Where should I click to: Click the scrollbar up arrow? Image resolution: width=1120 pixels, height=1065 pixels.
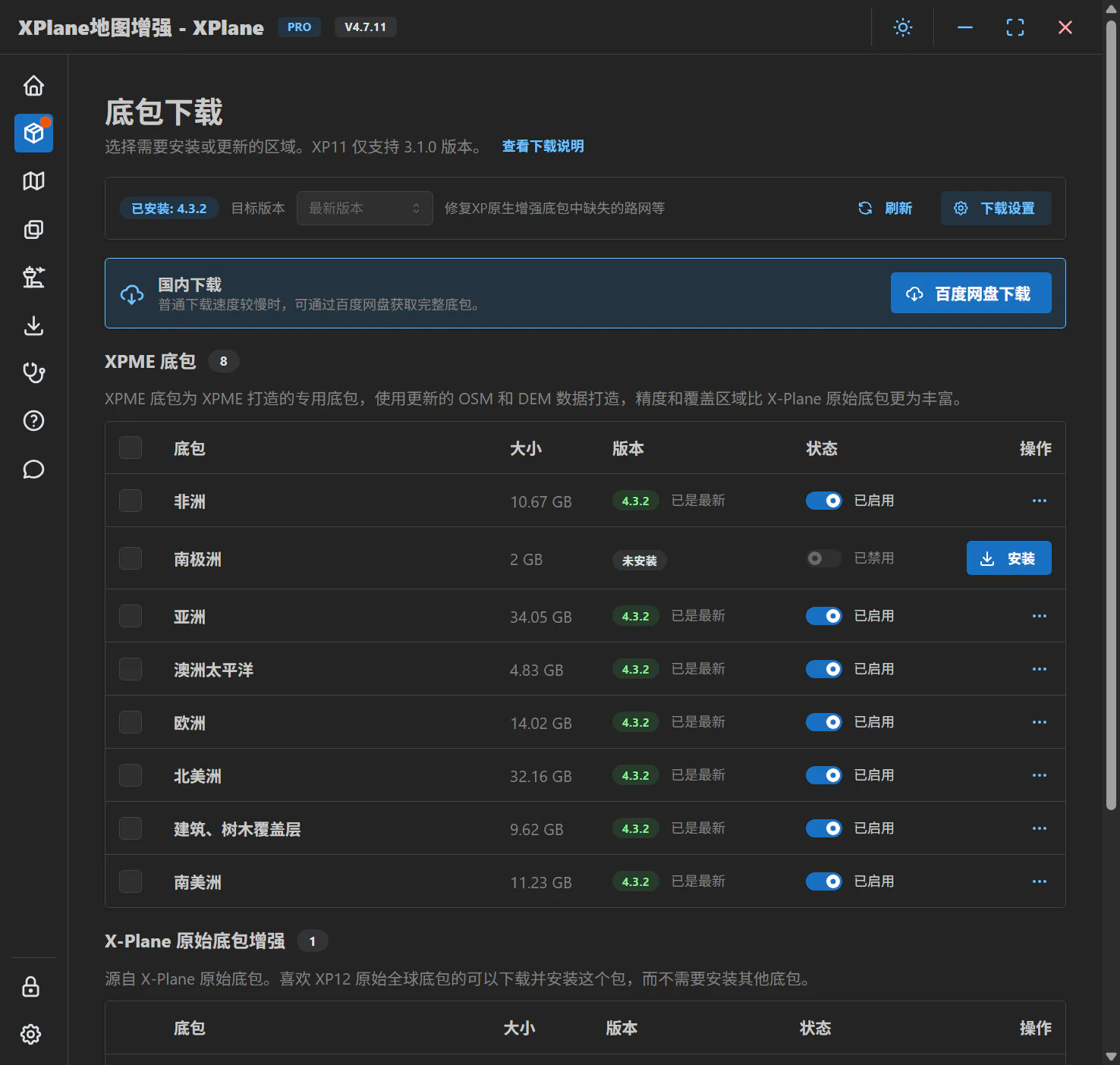1111,9
